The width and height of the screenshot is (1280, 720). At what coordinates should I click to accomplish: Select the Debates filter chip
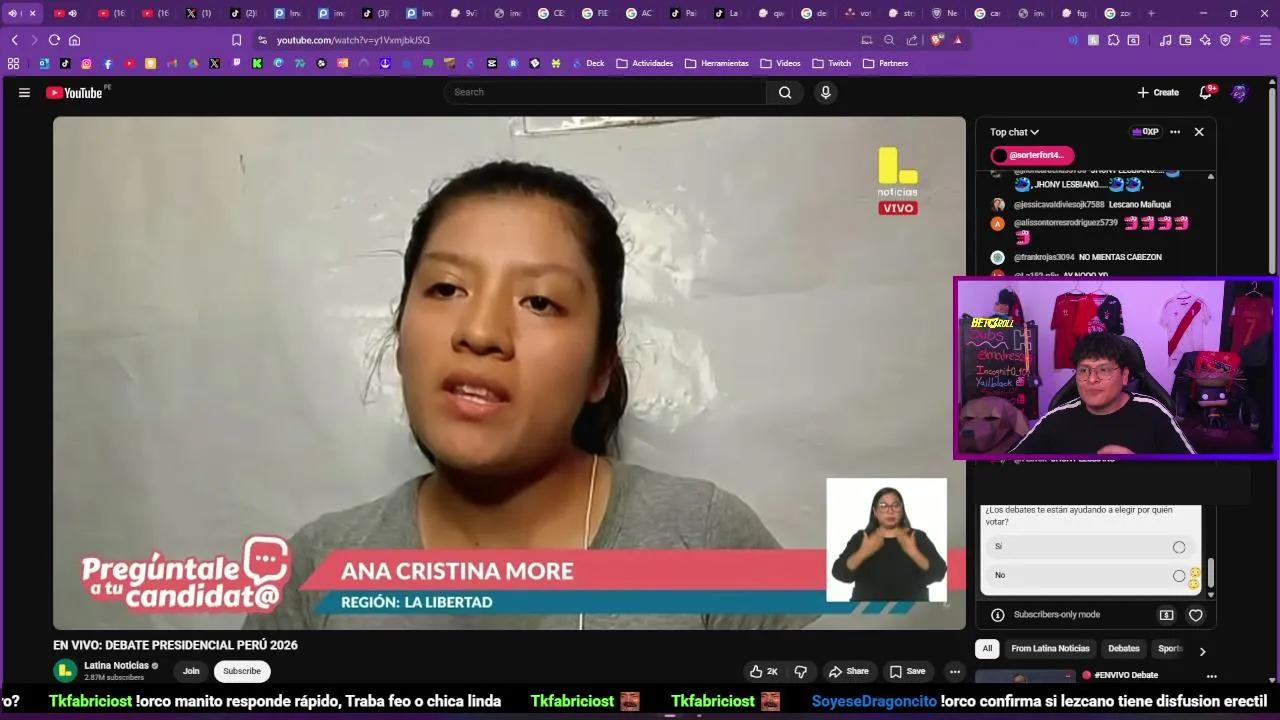1124,648
